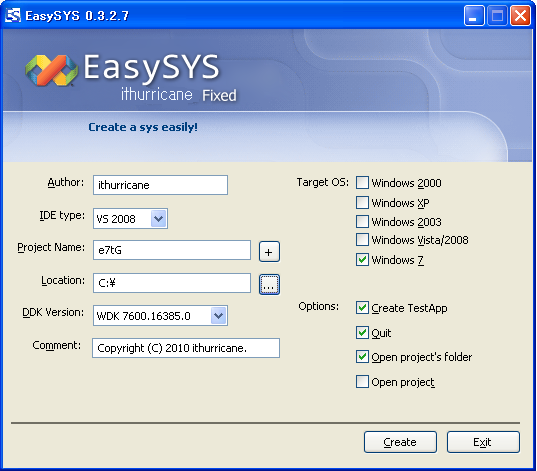
Task: Click in the Project Name field
Action: click(172, 250)
